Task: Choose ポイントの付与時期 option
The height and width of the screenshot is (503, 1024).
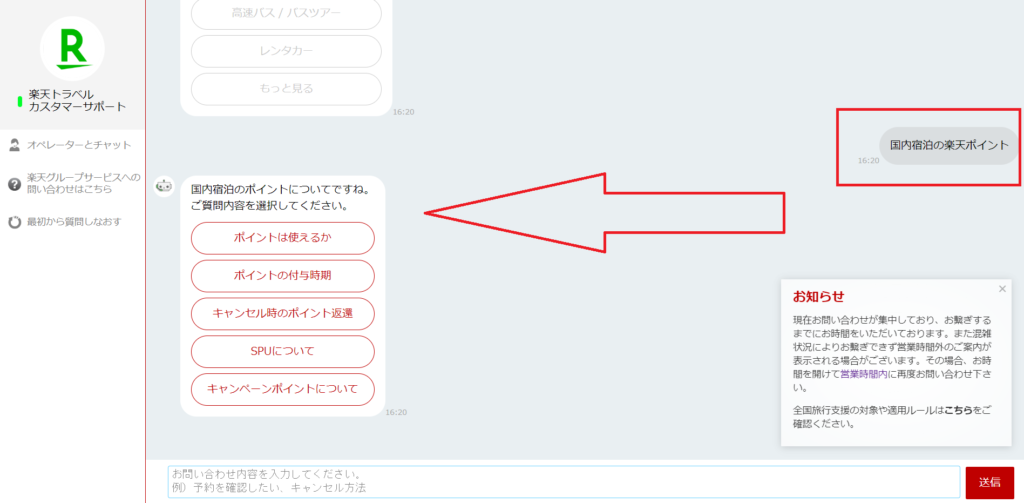Action: pos(283,276)
